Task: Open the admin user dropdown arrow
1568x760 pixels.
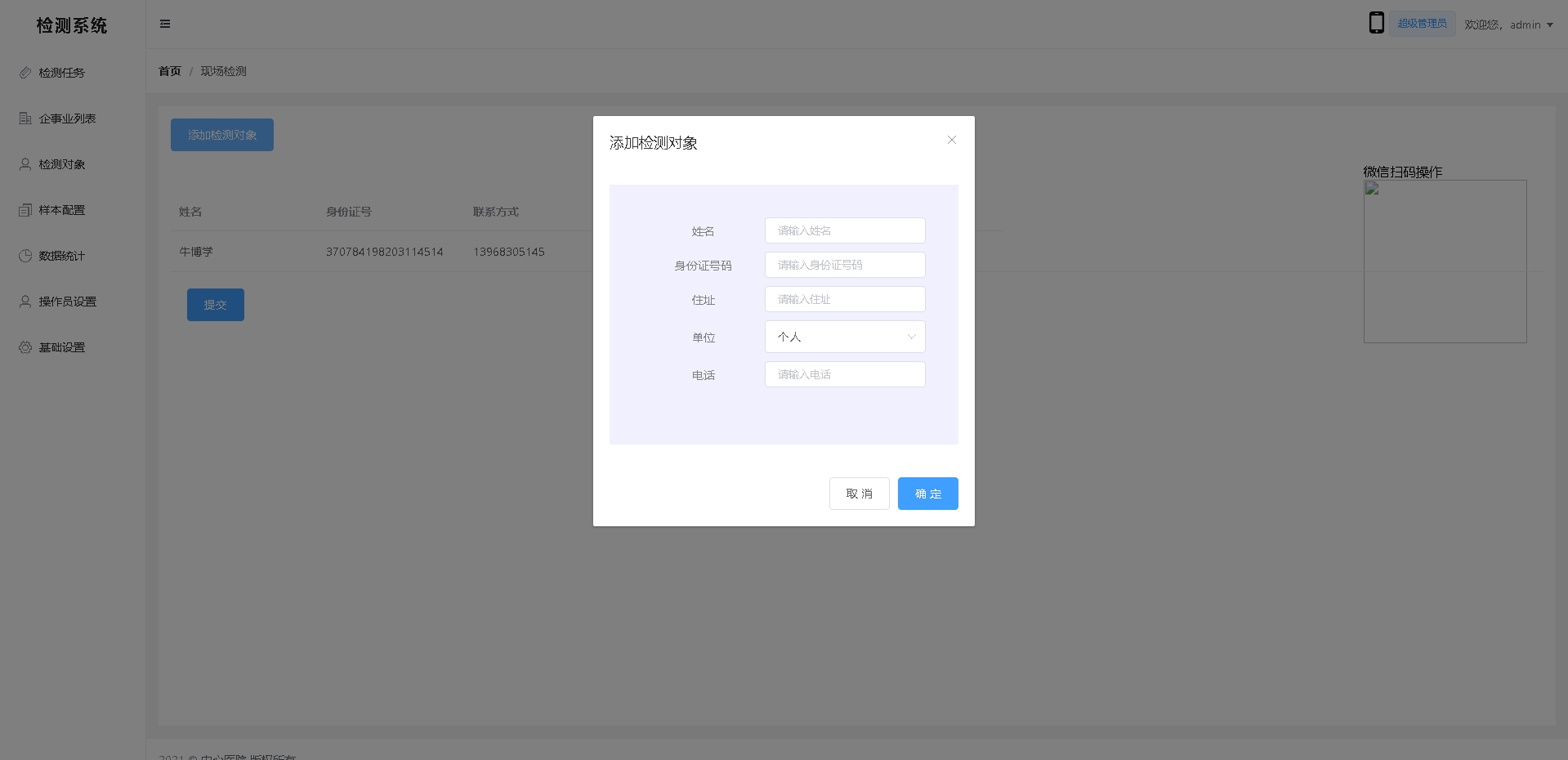Action: click(x=1550, y=25)
